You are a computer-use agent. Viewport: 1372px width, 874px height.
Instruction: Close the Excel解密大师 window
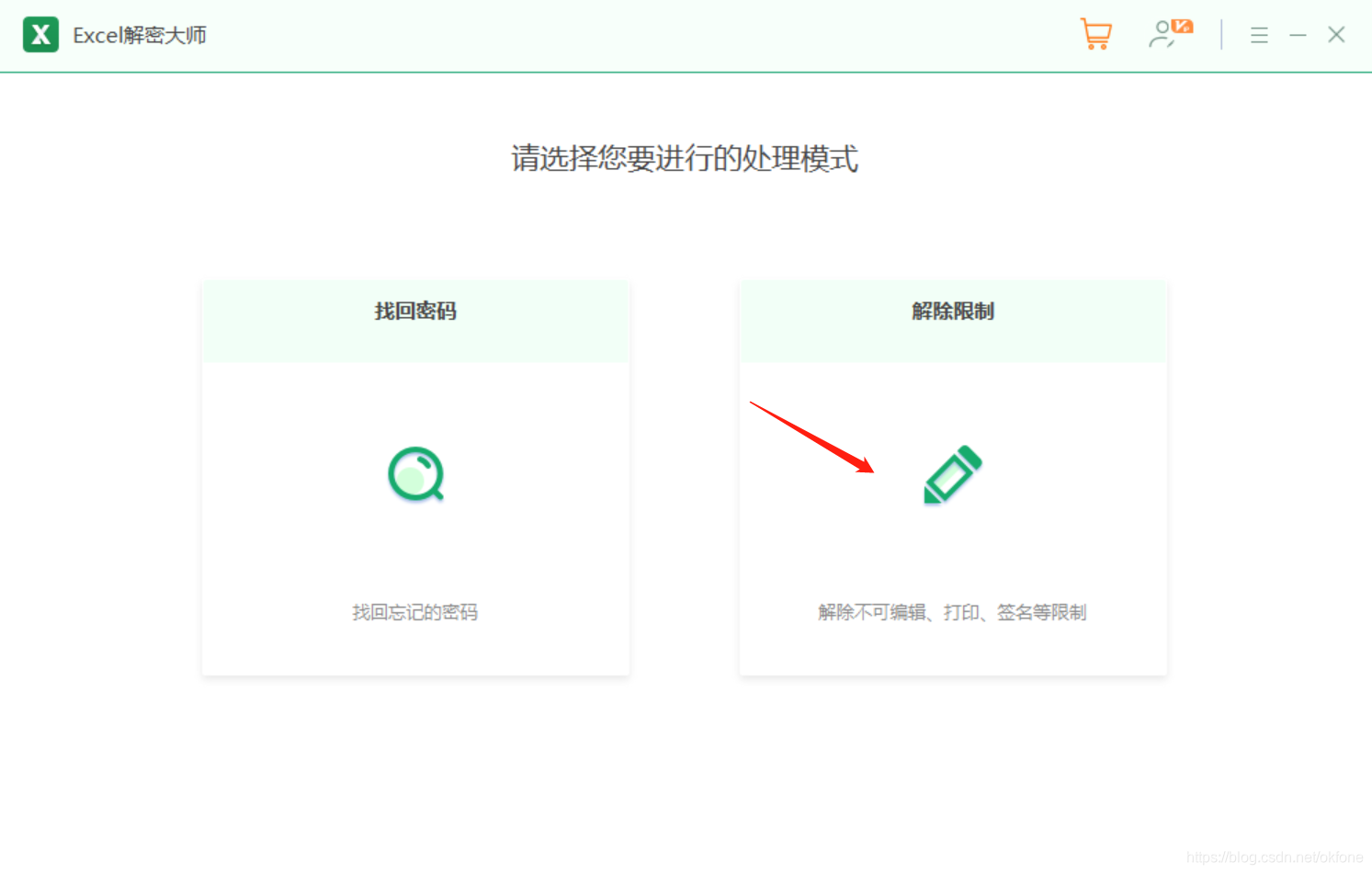(1336, 35)
